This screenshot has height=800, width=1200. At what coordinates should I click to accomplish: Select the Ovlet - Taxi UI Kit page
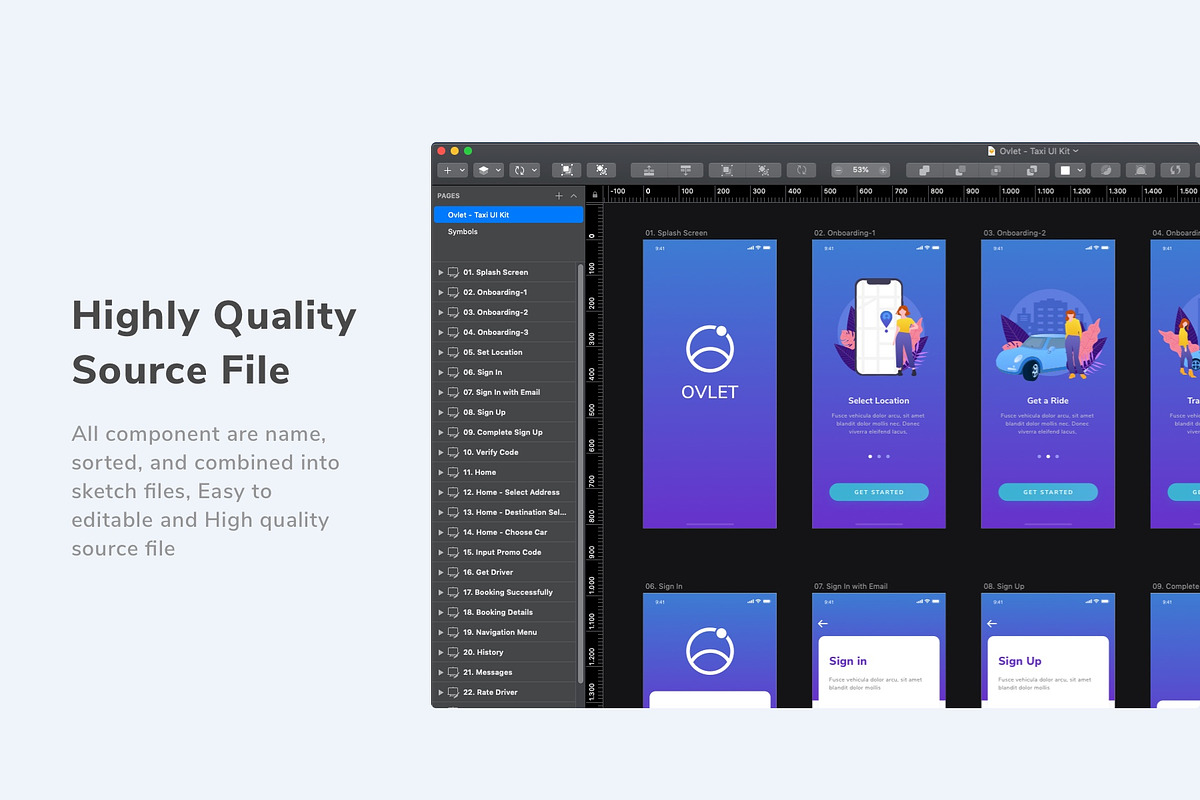click(509, 215)
